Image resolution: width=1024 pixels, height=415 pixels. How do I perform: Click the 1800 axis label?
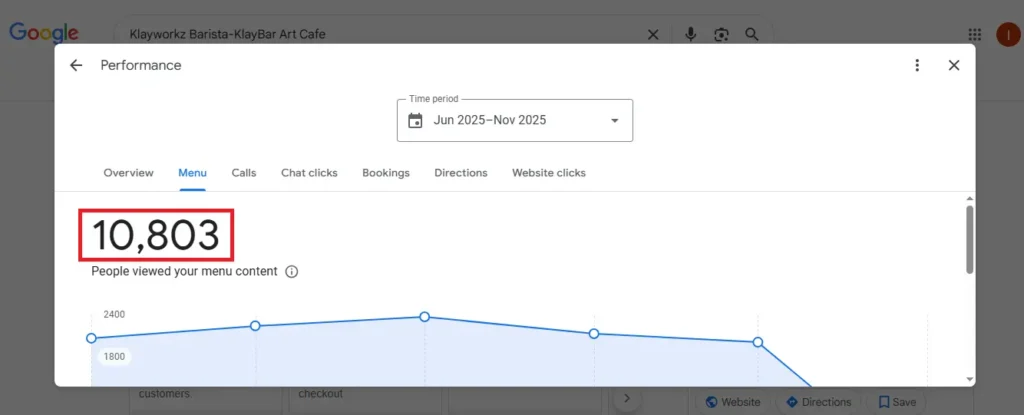pyautogui.click(x=114, y=357)
